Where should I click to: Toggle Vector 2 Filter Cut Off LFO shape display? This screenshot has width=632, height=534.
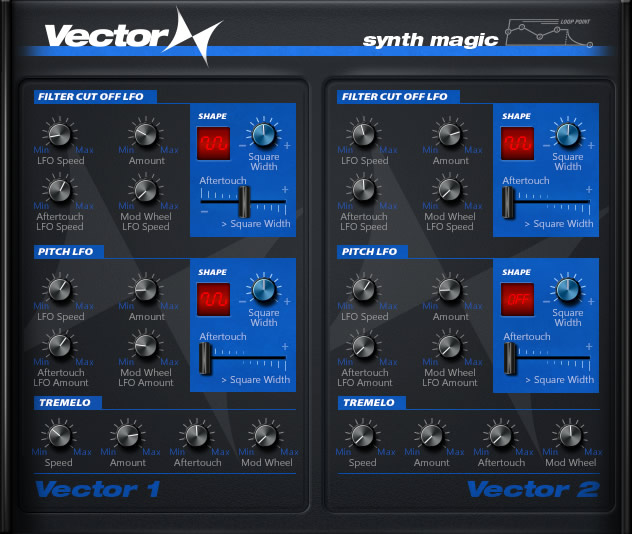pos(517,143)
